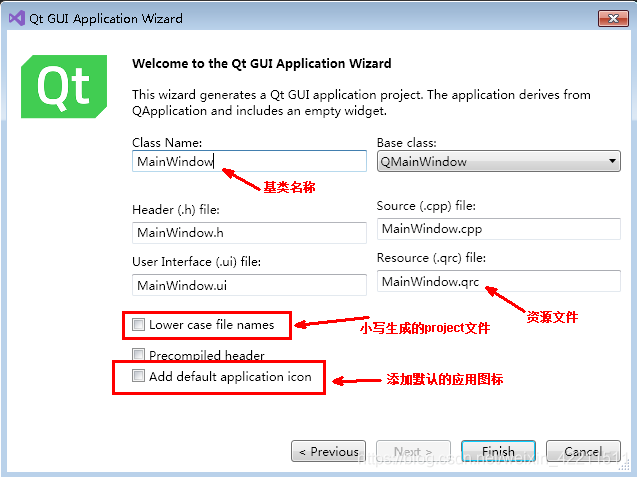Close the Qt GUI Application Wizard
The height and width of the screenshot is (477, 637).
(613, 18)
